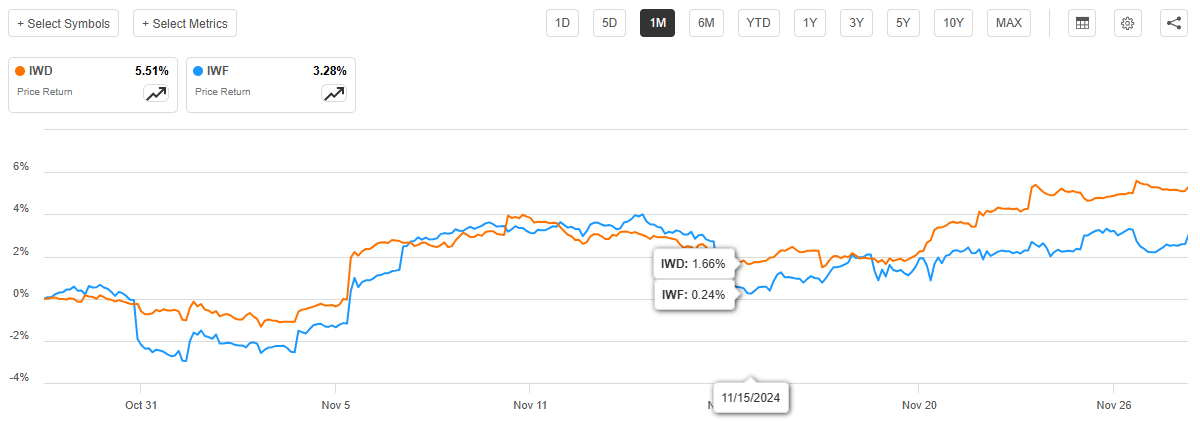
Task: Choose the 3Y time range
Action: (x=856, y=23)
